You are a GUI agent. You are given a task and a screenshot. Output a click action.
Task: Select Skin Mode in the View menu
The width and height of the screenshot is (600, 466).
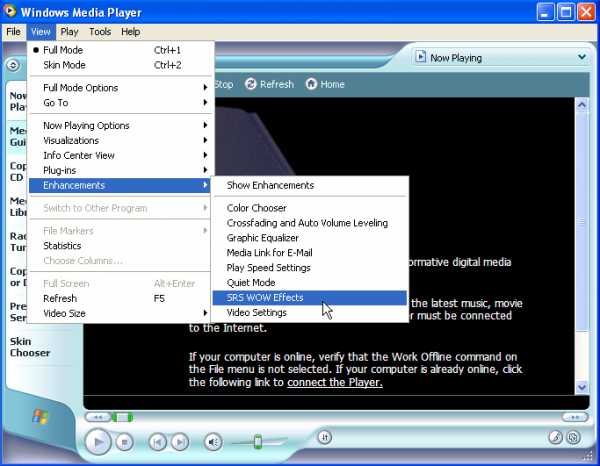[x=120, y=65]
